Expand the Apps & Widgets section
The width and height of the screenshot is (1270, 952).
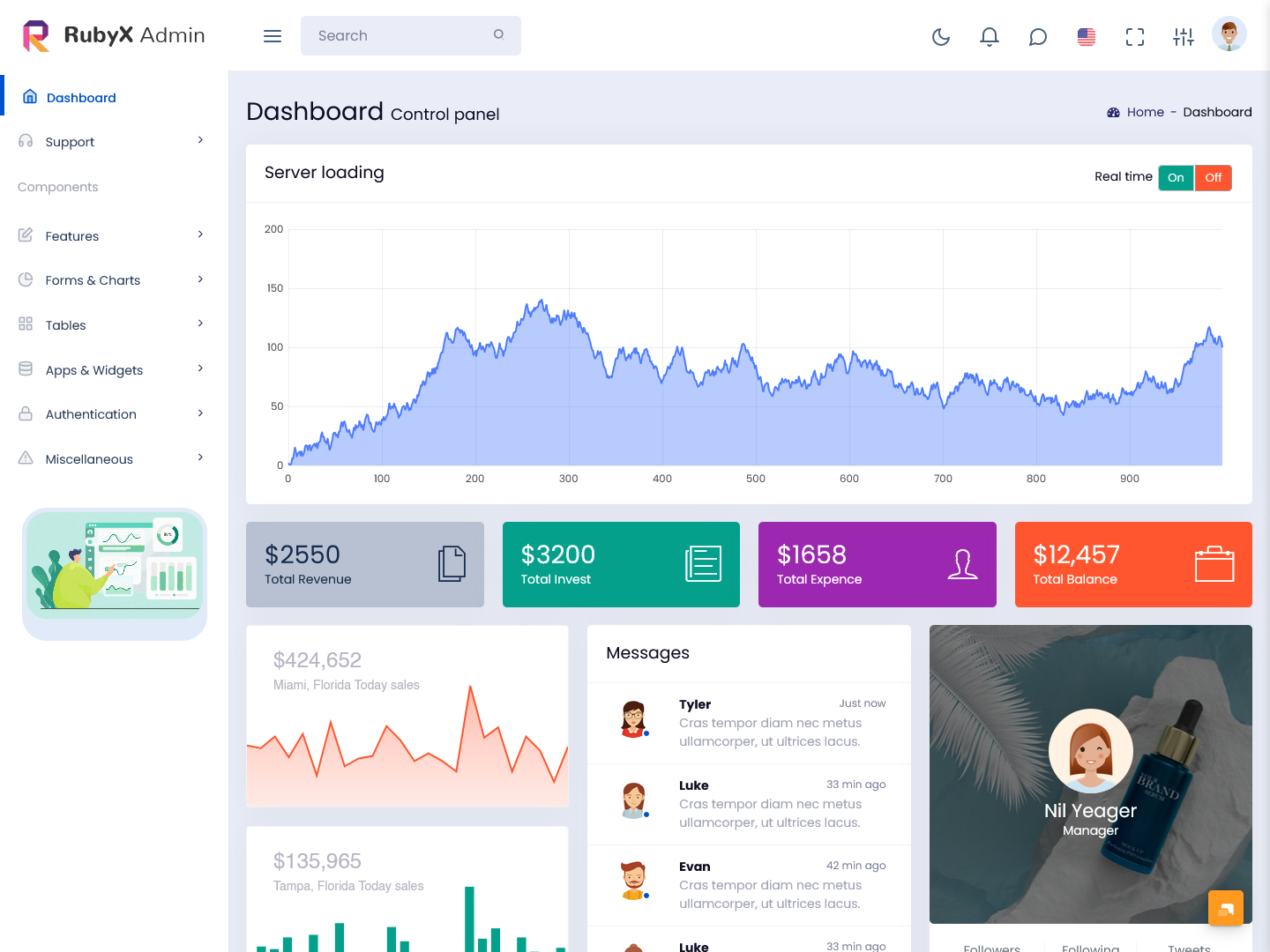93,369
